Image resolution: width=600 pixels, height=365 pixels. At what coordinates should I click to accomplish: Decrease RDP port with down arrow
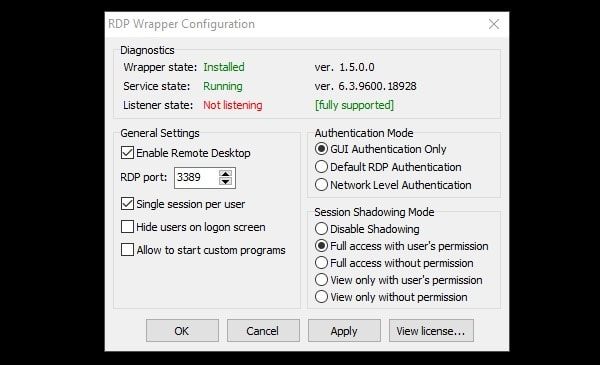coord(225,182)
